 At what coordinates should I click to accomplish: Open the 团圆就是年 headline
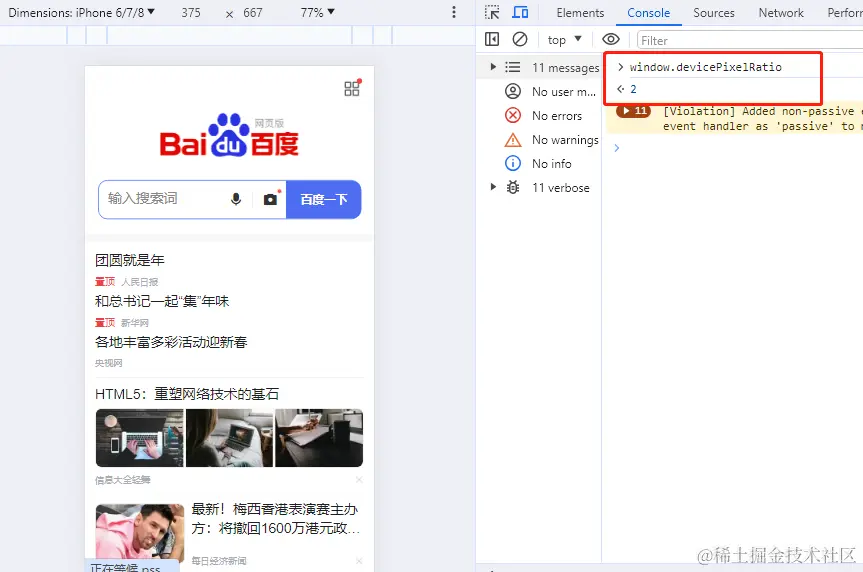click(130, 260)
